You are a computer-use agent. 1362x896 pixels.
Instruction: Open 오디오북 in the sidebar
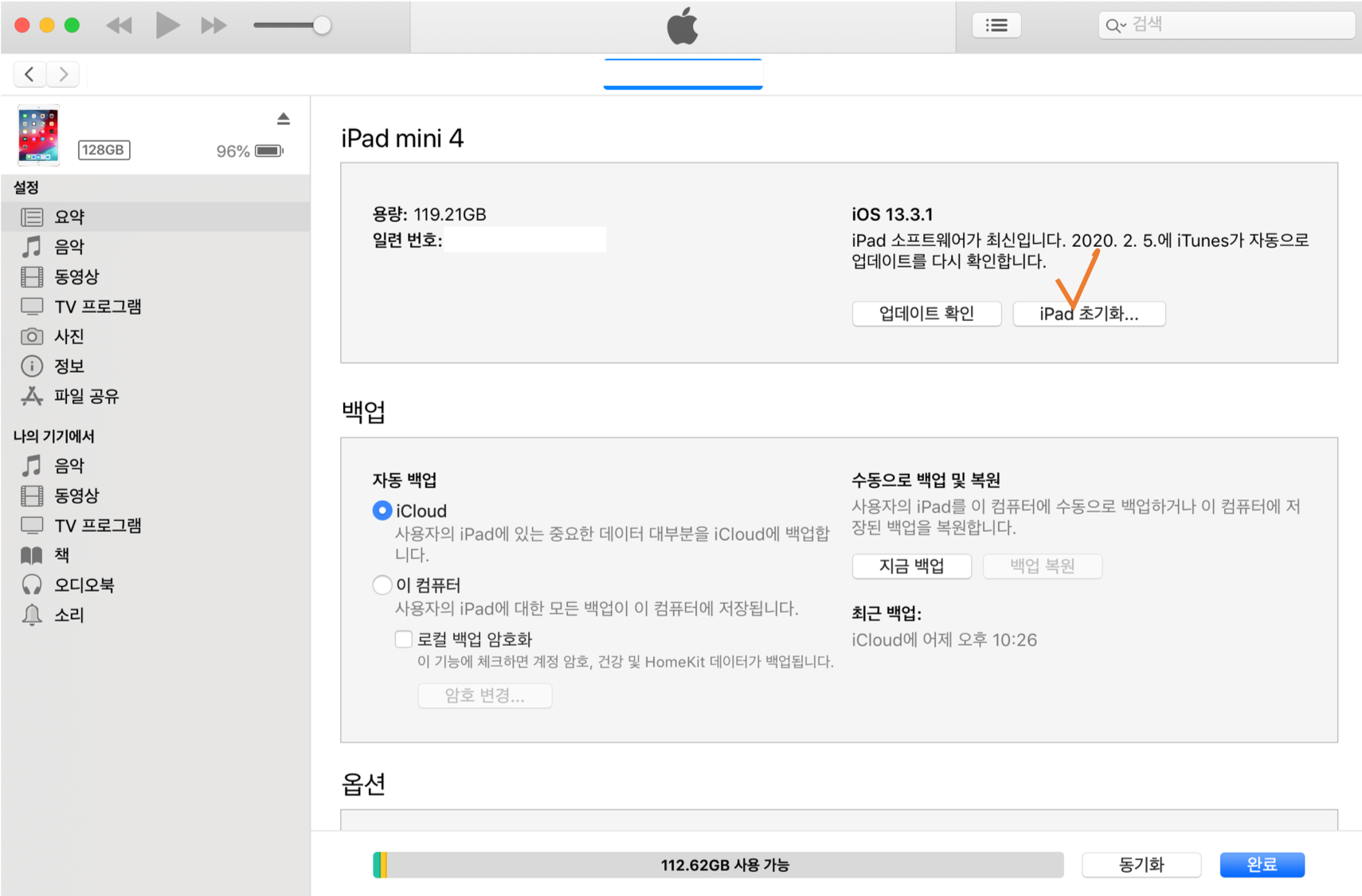pyautogui.click(x=155, y=585)
